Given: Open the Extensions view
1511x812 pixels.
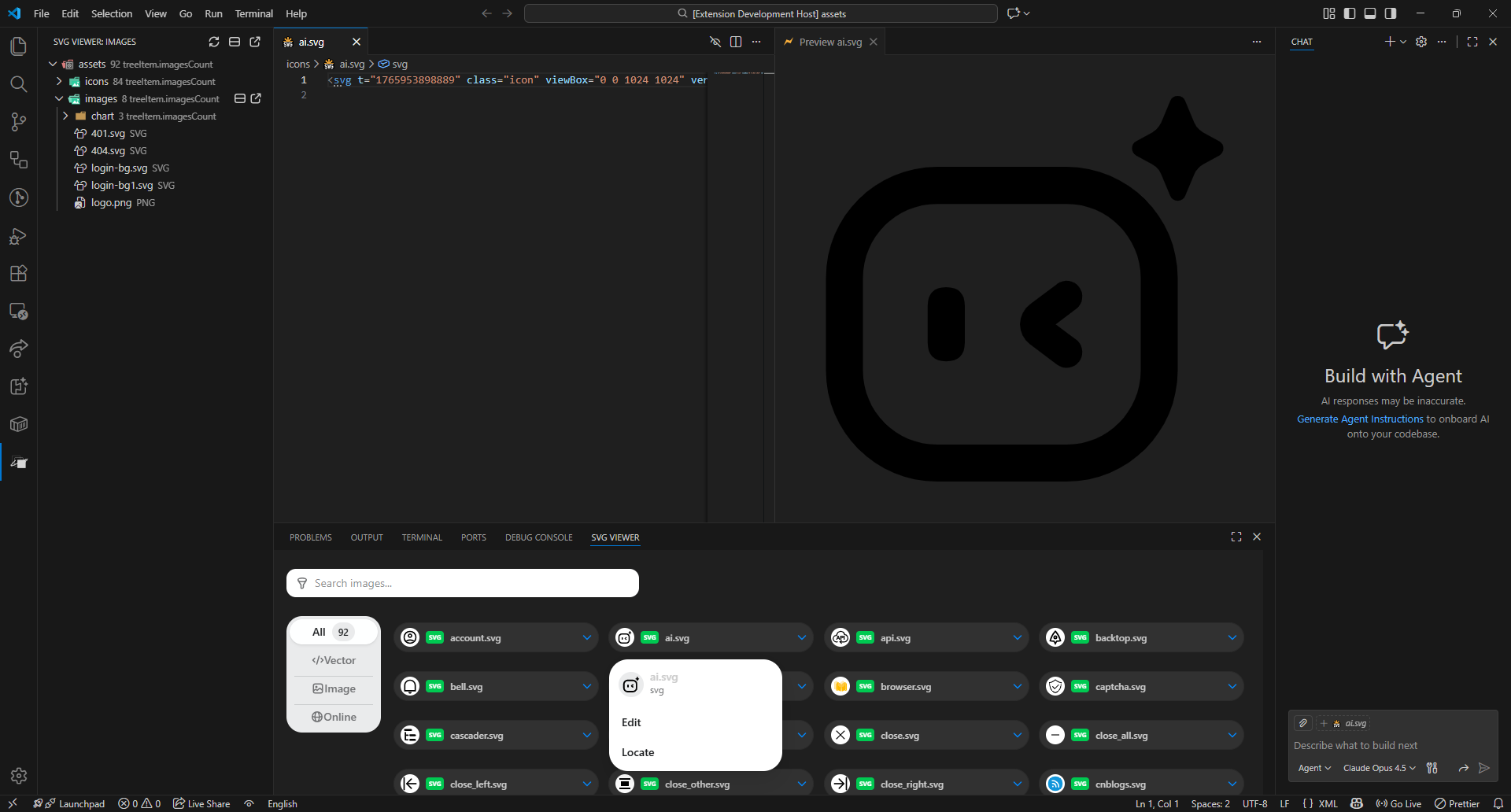Looking at the screenshot, I should [x=18, y=273].
